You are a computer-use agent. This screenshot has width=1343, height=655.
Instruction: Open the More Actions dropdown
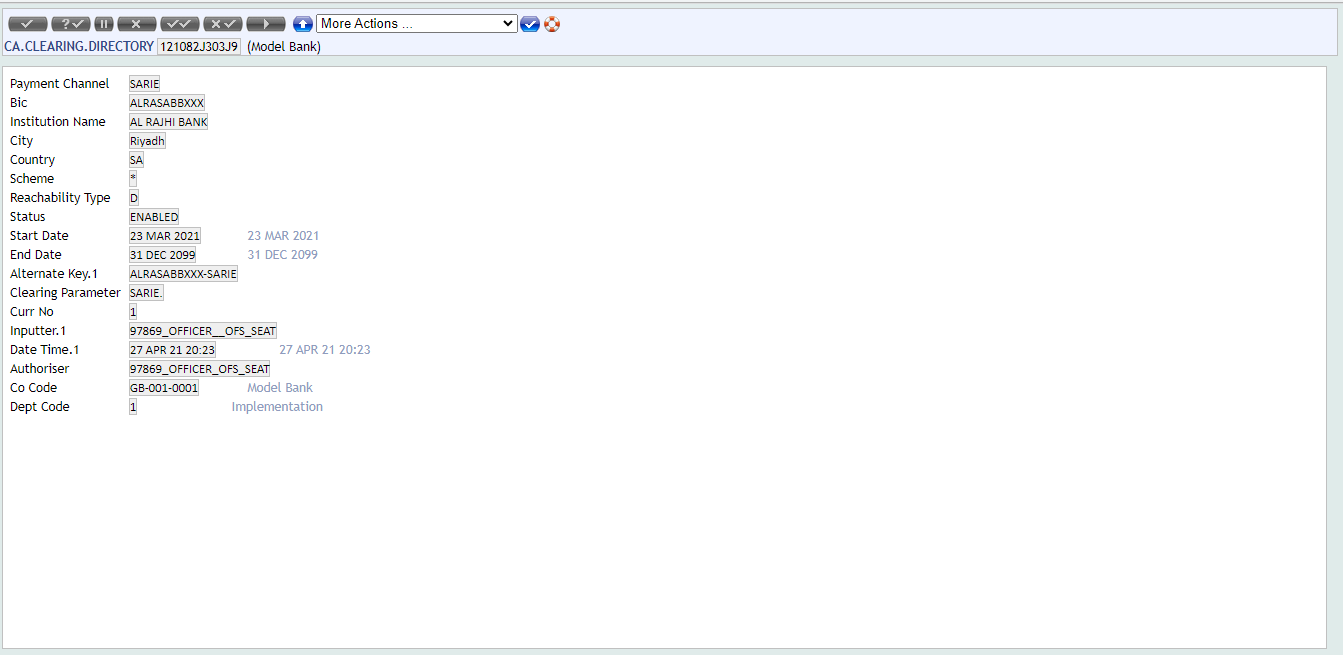point(417,23)
